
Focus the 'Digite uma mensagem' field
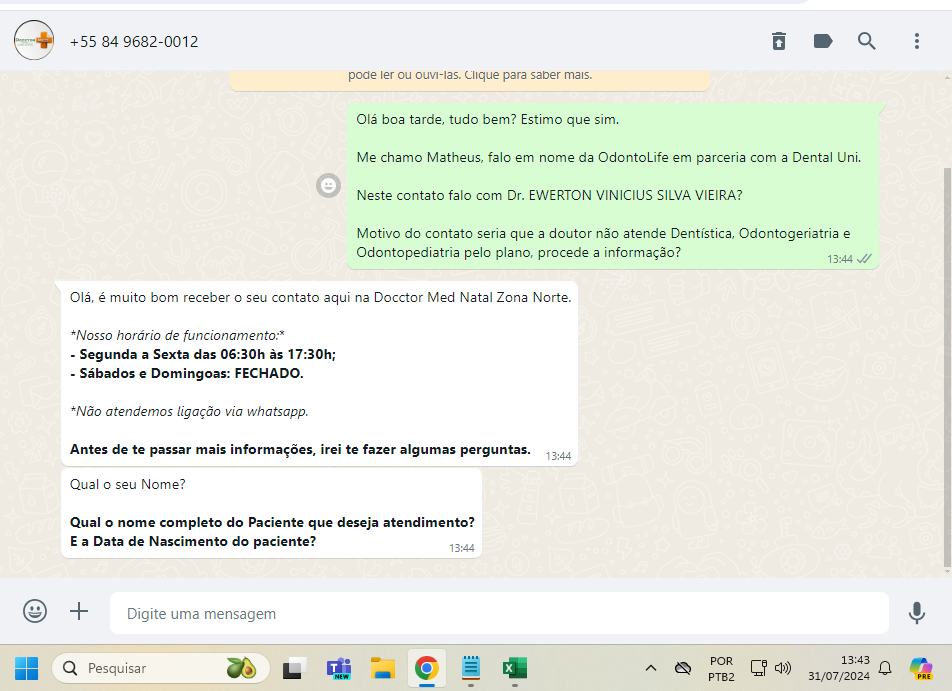click(x=499, y=613)
